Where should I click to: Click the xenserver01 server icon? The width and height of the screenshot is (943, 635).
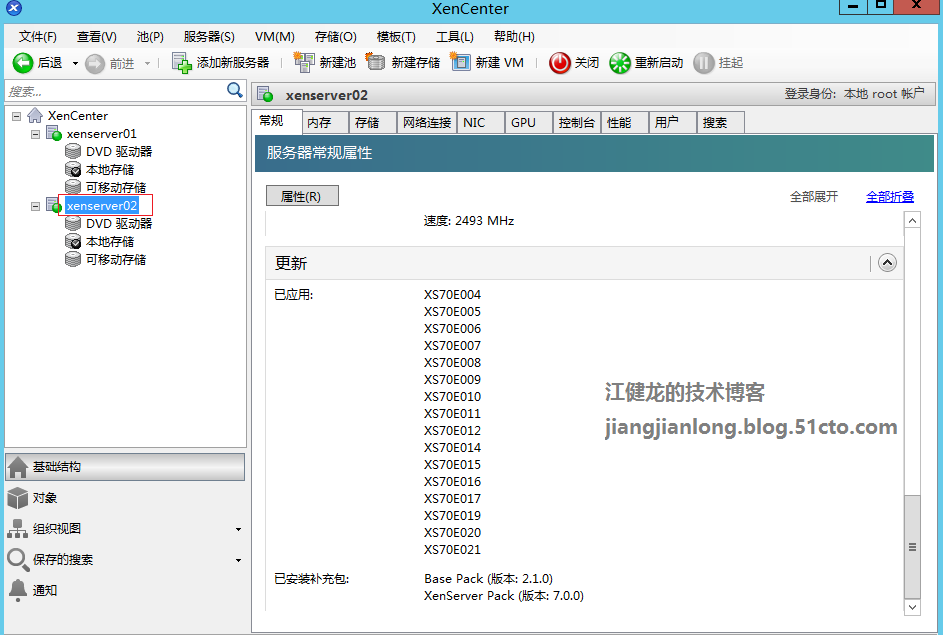pyautogui.click(x=54, y=133)
